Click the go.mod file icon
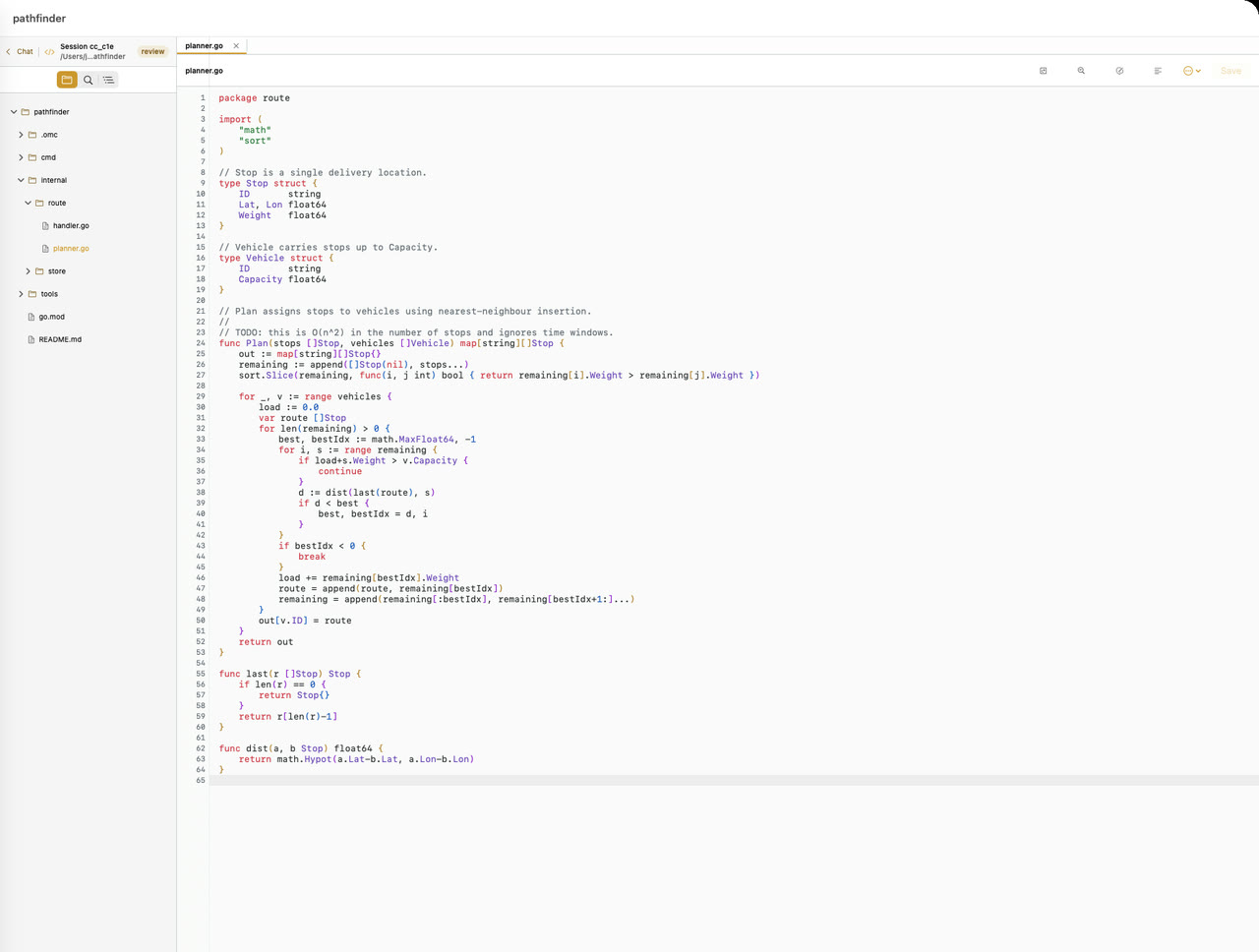The width and height of the screenshot is (1259, 952). coord(31,317)
